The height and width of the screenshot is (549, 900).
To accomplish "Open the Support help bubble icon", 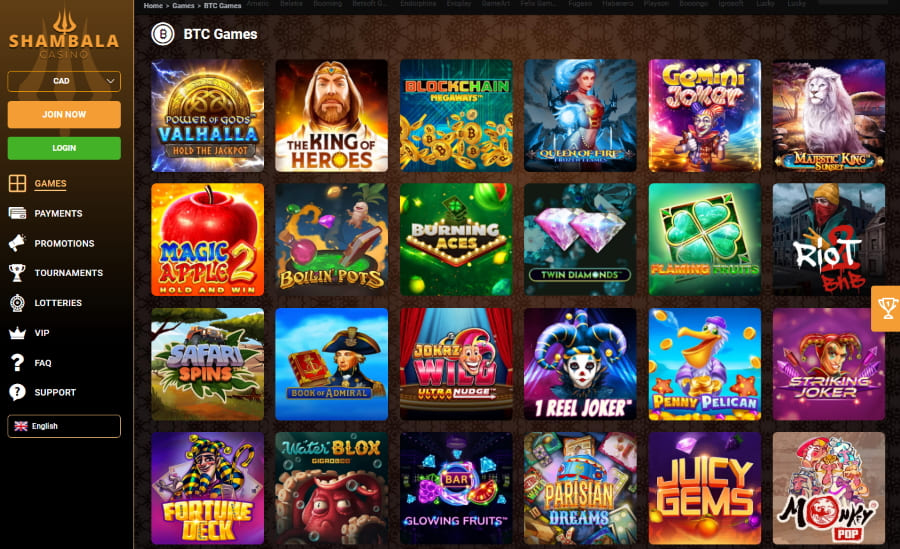I will click(x=17, y=392).
